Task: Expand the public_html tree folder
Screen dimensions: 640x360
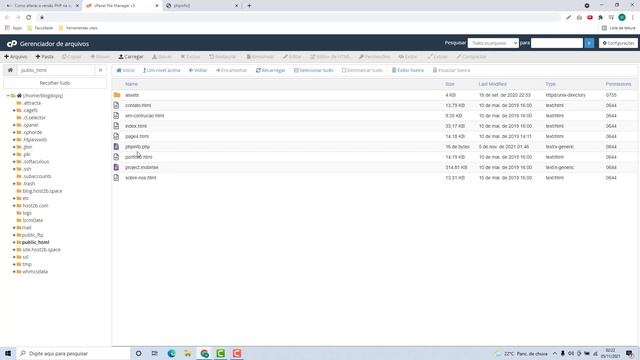Action: click(14, 242)
